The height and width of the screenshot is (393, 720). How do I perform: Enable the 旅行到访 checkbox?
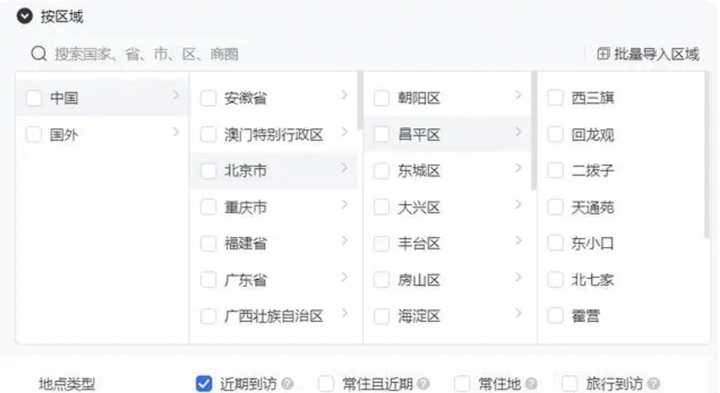(x=569, y=383)
